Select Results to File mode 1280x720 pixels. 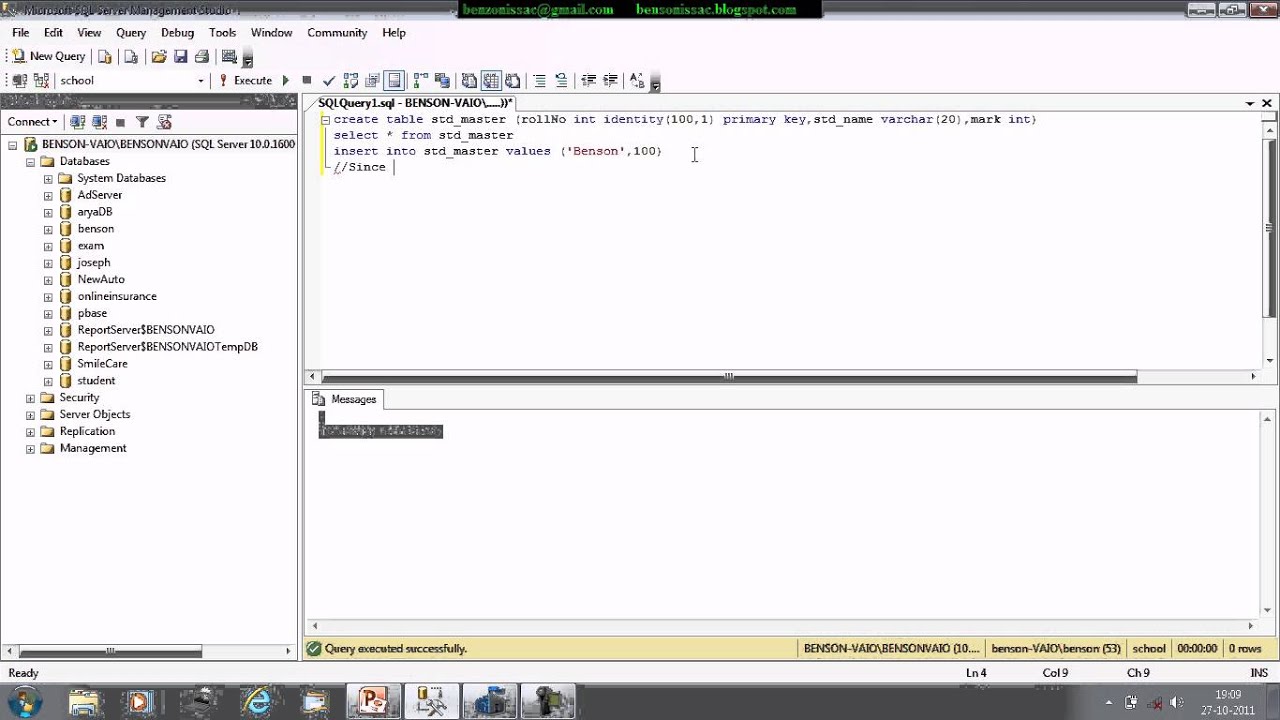tap(512, 81)
